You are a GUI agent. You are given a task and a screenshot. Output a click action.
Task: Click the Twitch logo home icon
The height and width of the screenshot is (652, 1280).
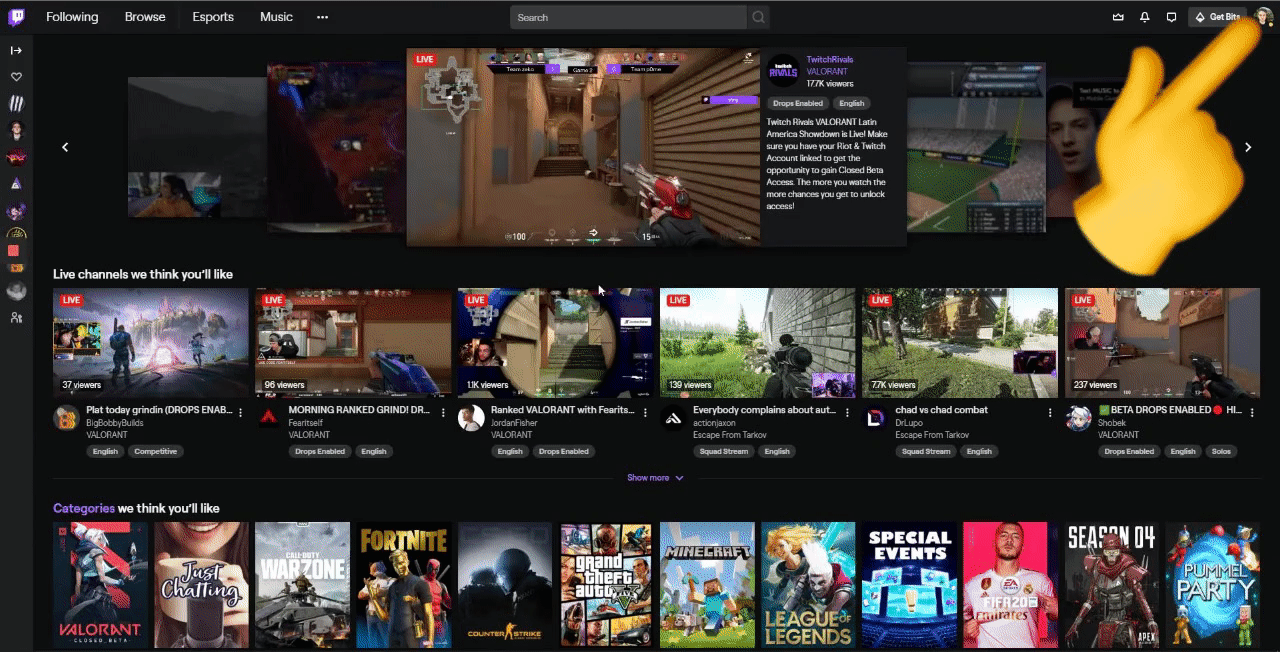coord(16,17)
